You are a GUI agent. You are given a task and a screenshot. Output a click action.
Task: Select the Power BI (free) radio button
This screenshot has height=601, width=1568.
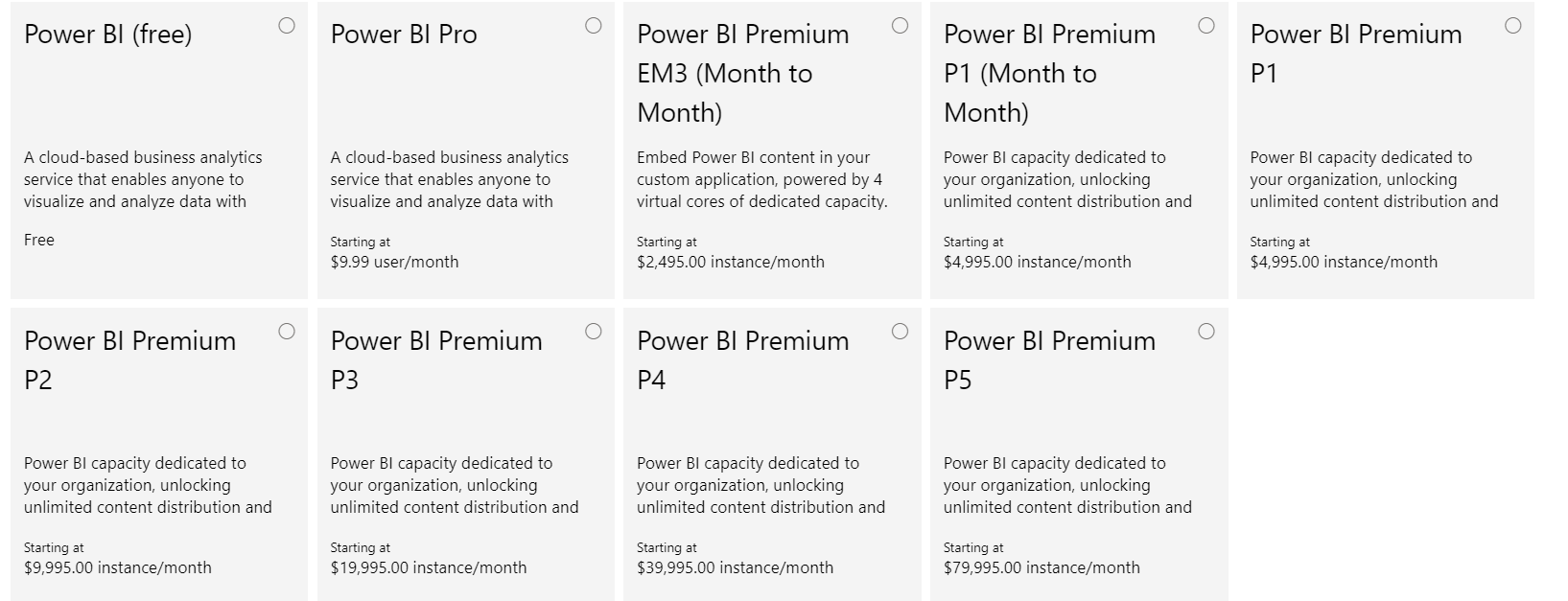coord(287,27)
